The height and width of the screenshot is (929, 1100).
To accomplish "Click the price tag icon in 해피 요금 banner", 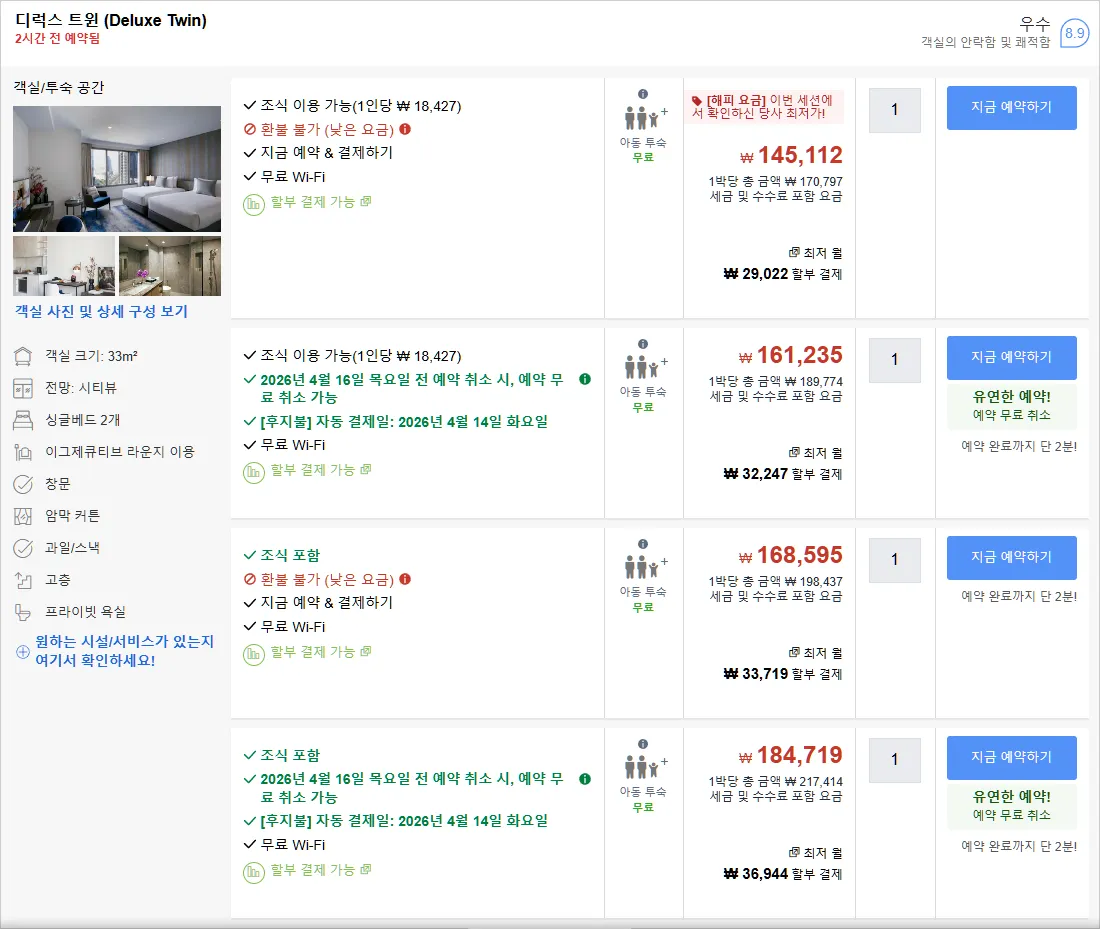I will tap(697, 100).
